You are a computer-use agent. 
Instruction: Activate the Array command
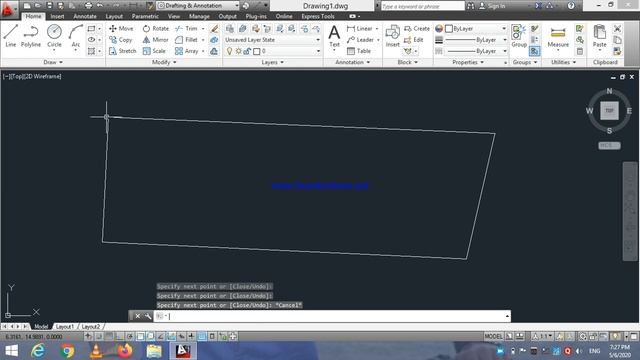(x=186, y=51)
